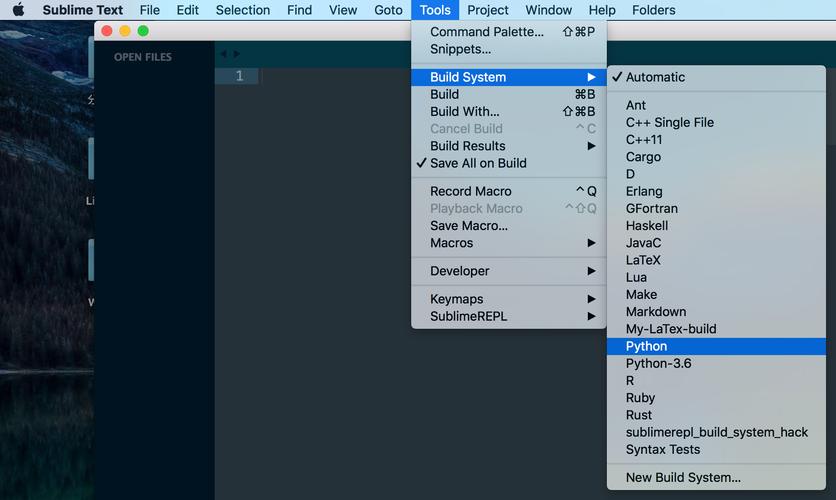Viewport: 836px width, 500px height.
Task: Open the Window menu
Action: click(x=549, y=10)
